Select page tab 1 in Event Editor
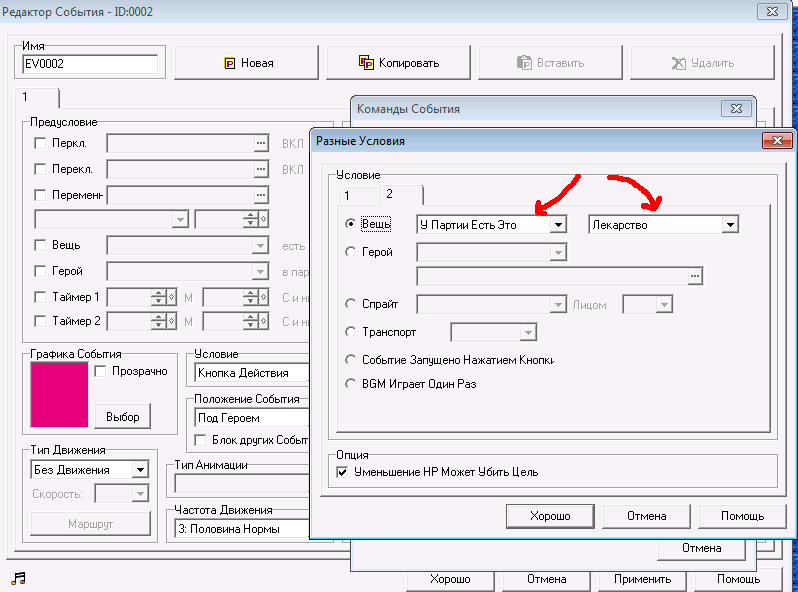 point(37,97)
